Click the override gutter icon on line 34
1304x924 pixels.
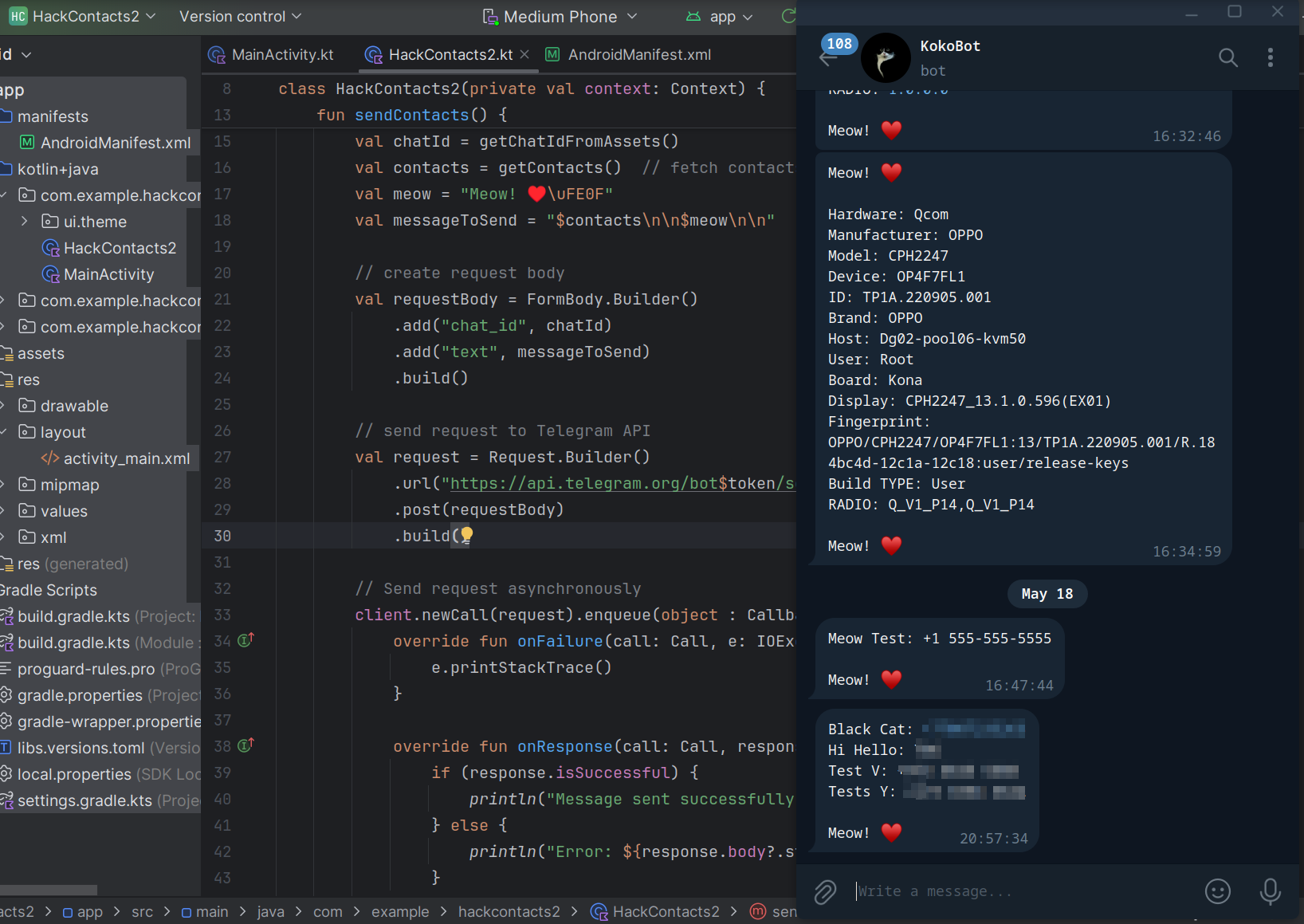pyautogui.click(x=245, y=639)
